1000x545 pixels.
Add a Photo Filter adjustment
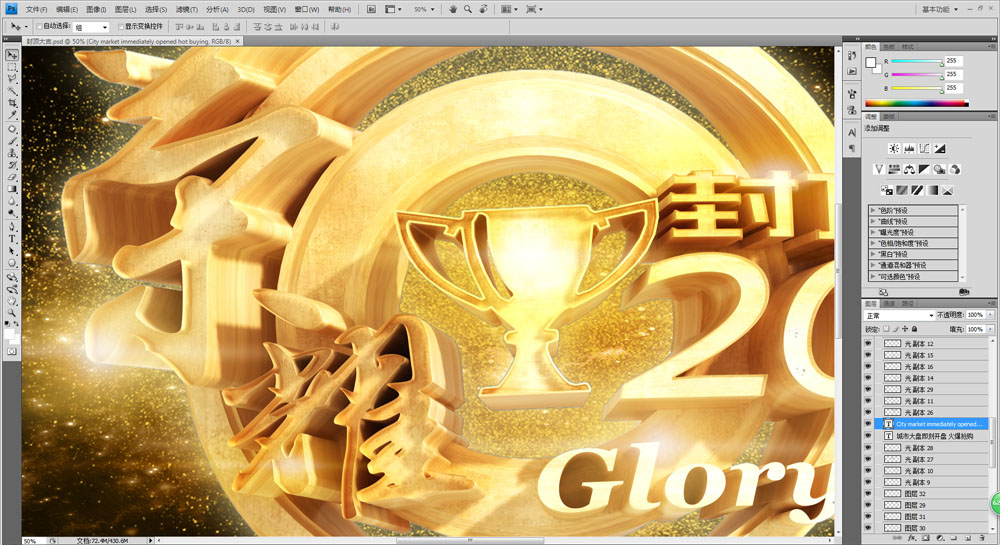[x=940, y=170]
